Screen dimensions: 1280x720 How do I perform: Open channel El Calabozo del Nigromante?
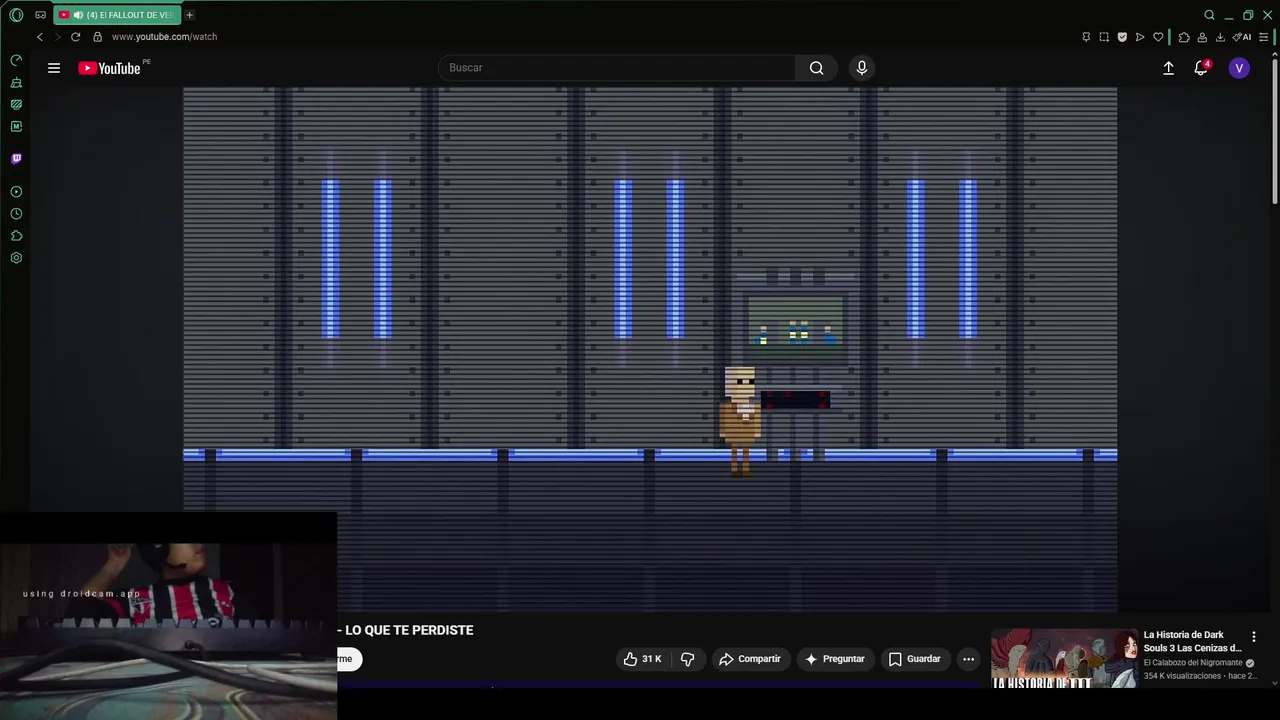pyautogui.click(x=1193, y=663)
